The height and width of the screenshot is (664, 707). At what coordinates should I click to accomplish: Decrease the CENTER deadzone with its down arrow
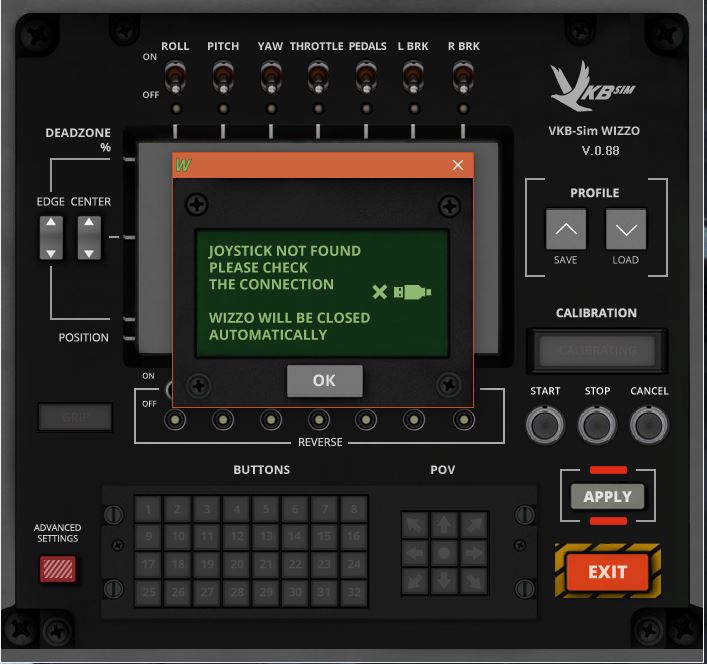[x=89, y=253]
